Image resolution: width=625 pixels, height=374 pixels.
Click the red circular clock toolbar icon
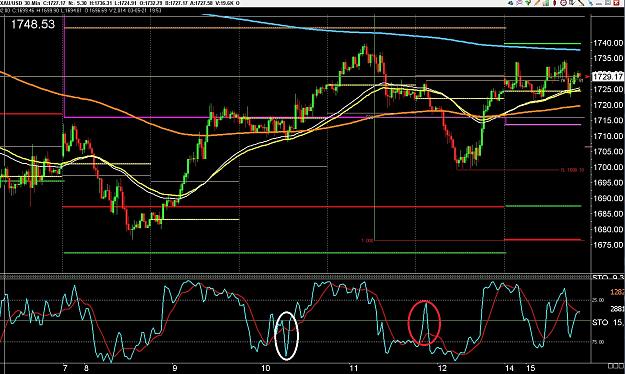tap(564, 3)
